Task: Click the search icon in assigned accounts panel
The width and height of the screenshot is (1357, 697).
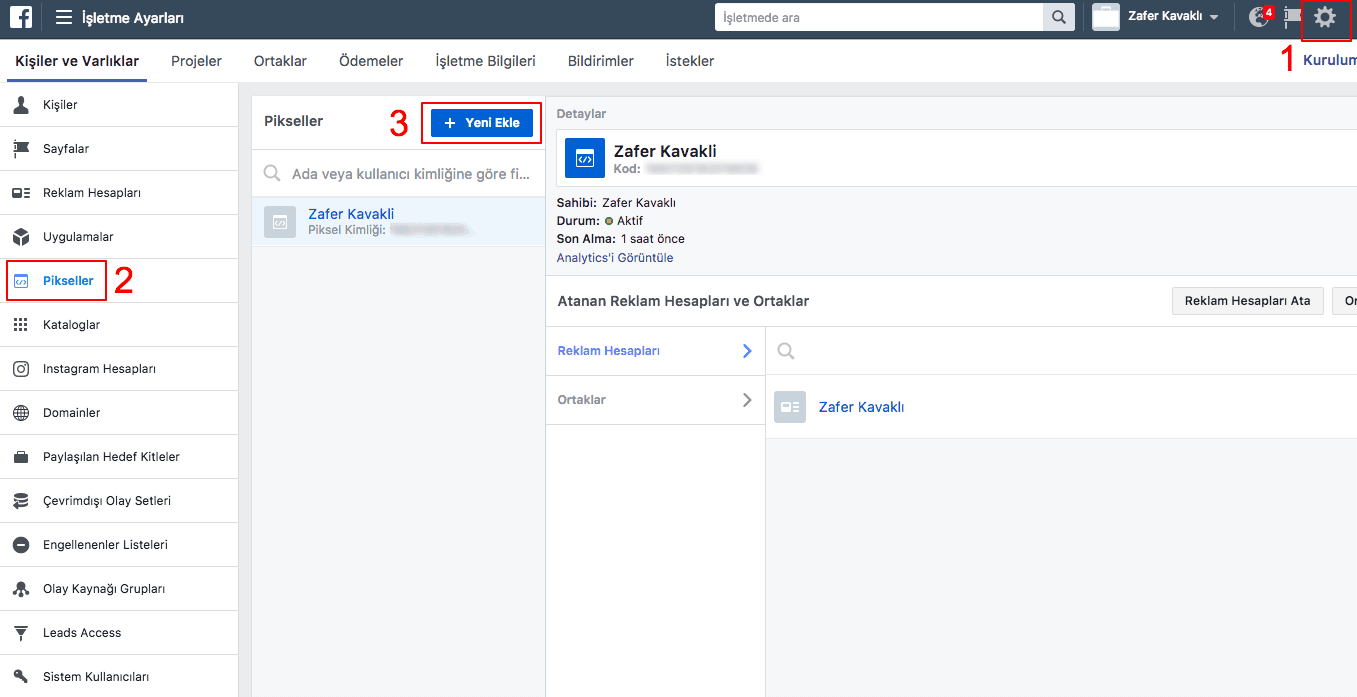Action: (786, 351)
